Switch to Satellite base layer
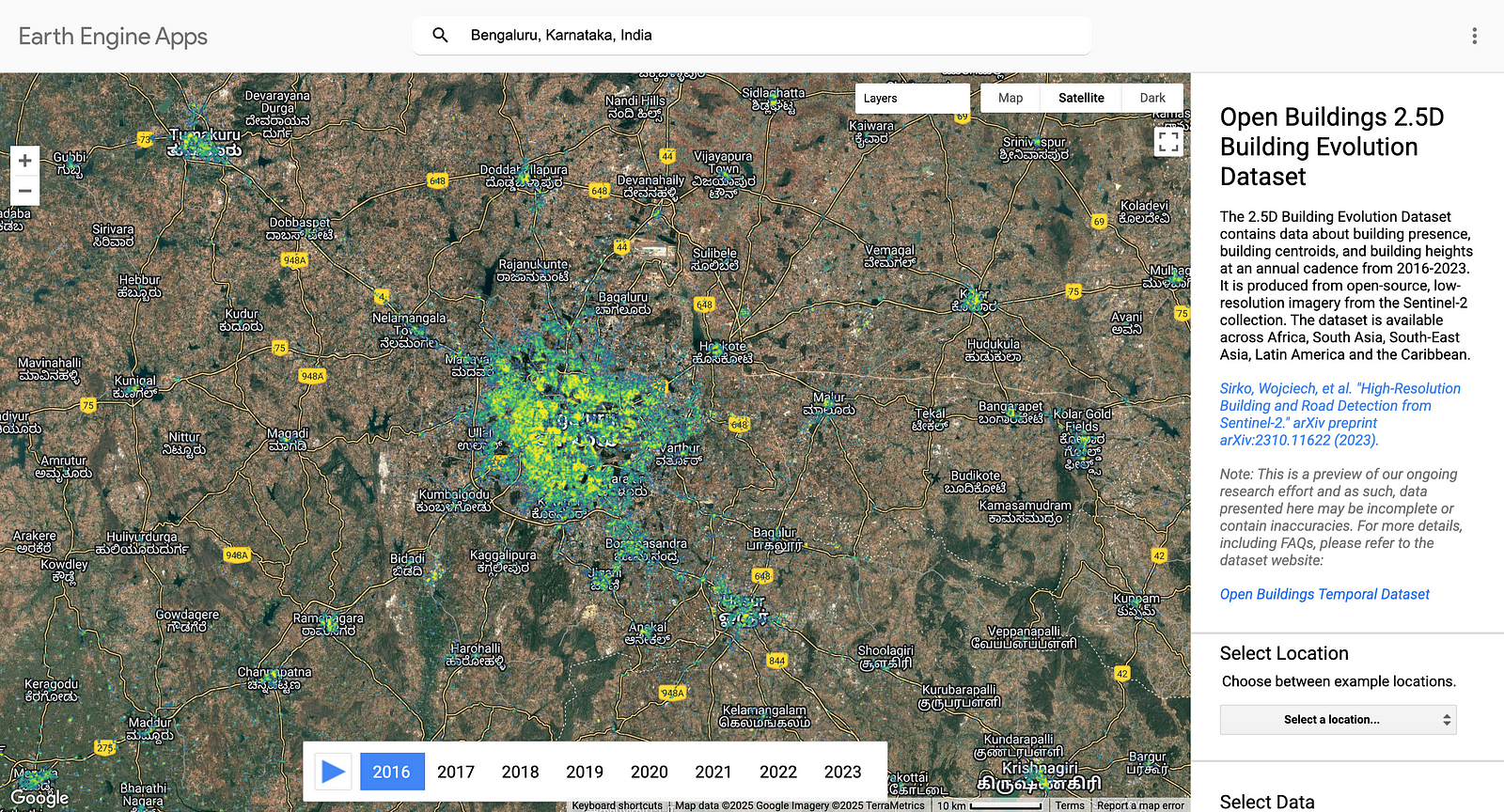Viewport: 1504px width, 812px height. coord(1081,98)
